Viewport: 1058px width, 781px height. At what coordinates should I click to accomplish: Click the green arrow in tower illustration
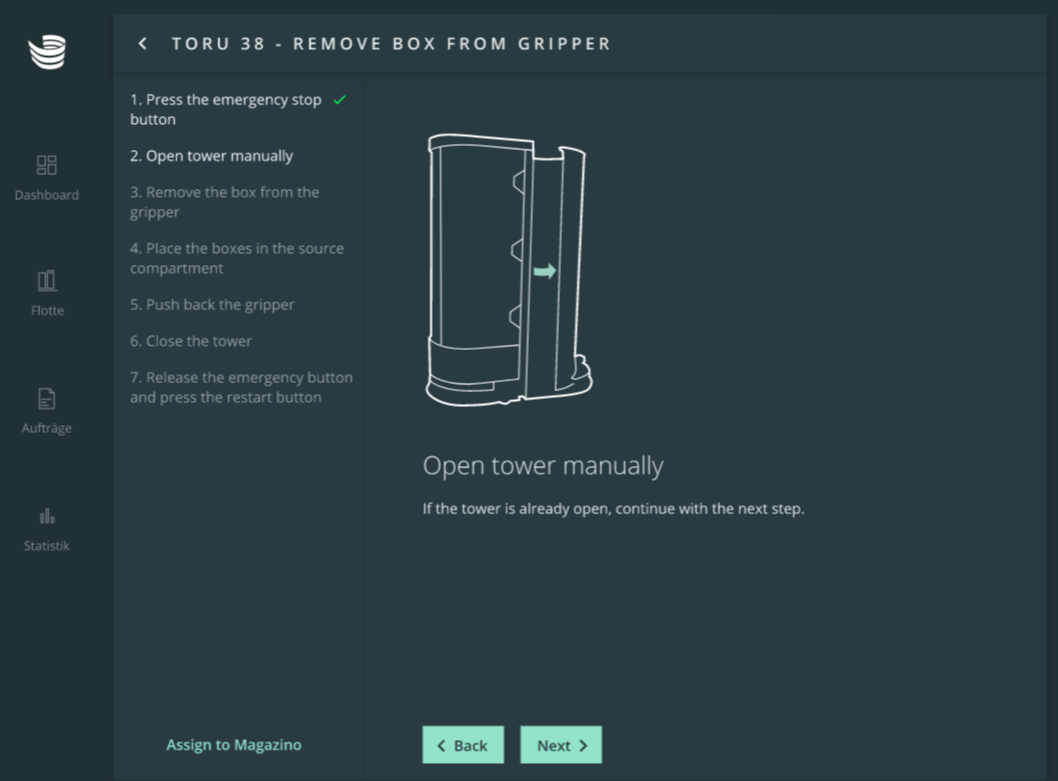pyautogui.click(x=545, y=271)
